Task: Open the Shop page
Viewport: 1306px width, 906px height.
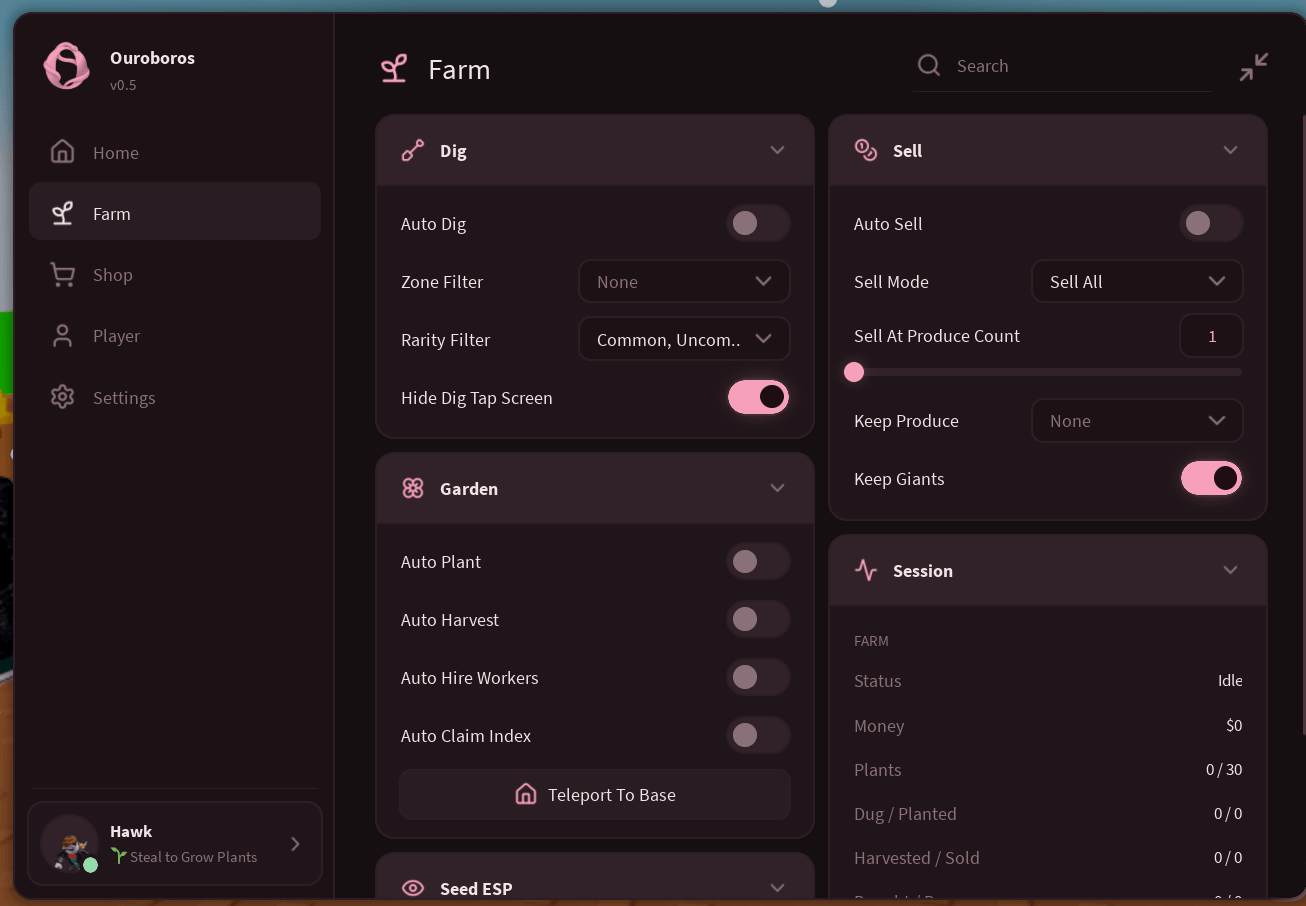Action: (175, 275)
